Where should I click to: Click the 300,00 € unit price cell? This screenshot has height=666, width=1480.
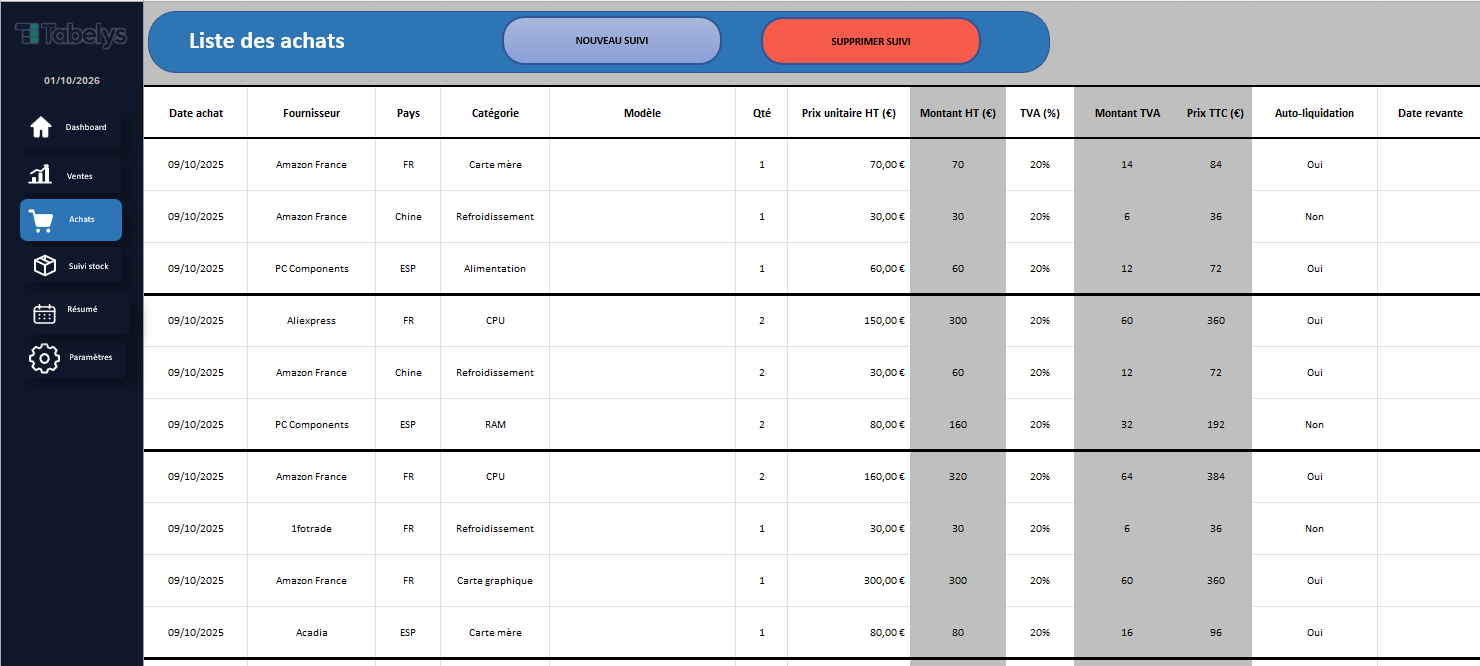point(849,581)
